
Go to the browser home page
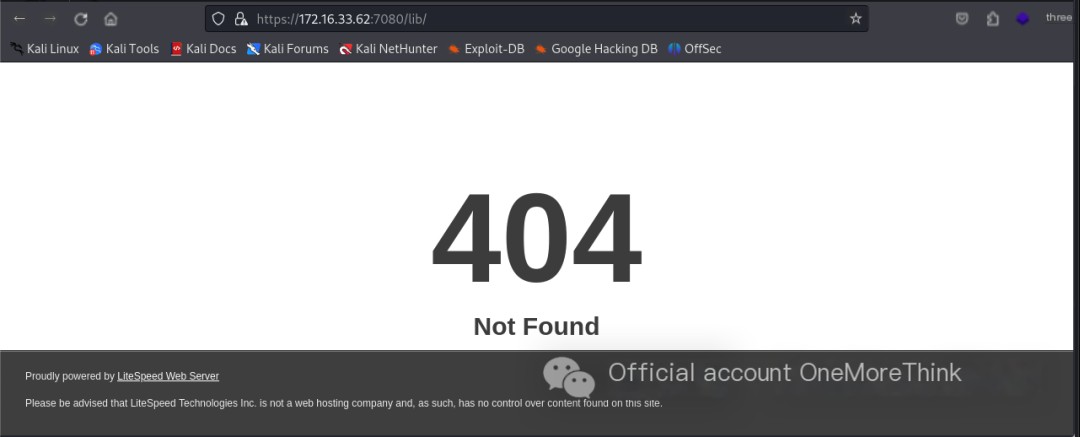tap(111, 19)
